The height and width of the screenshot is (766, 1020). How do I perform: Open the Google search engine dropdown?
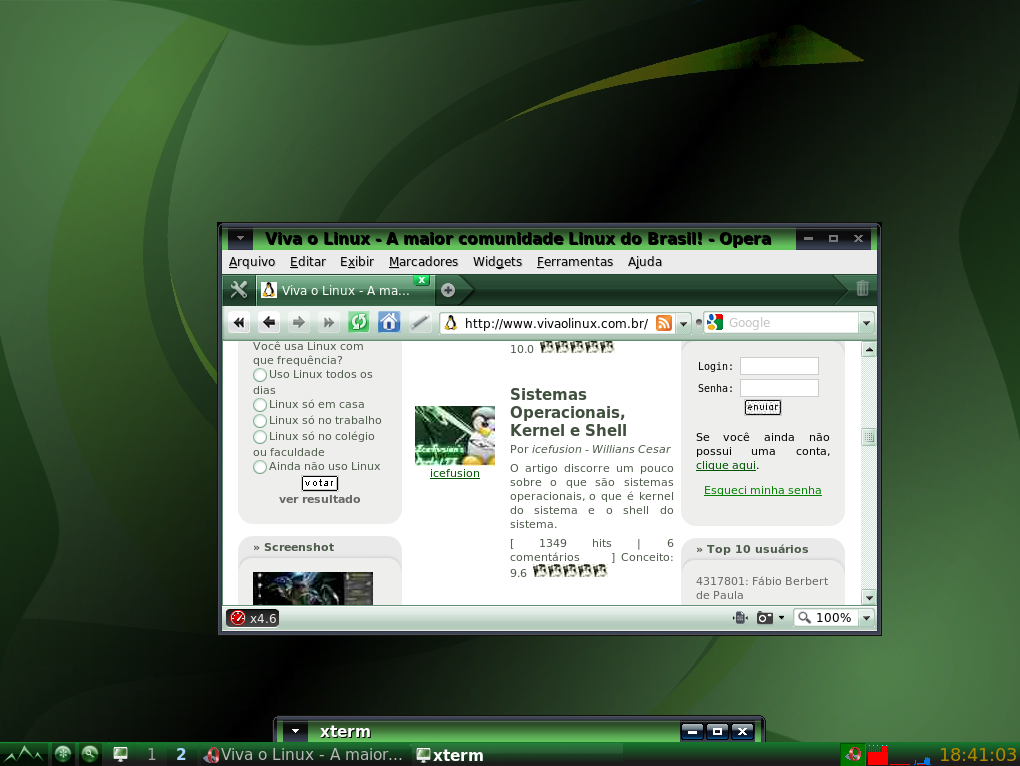(x=866, y=323)
